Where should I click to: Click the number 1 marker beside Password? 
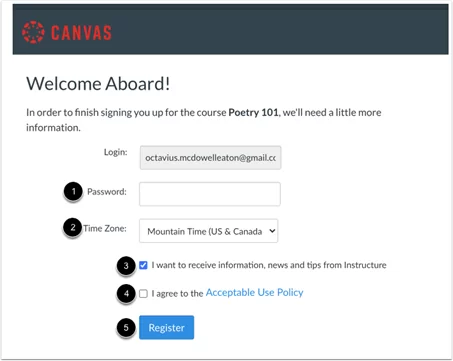73,192
